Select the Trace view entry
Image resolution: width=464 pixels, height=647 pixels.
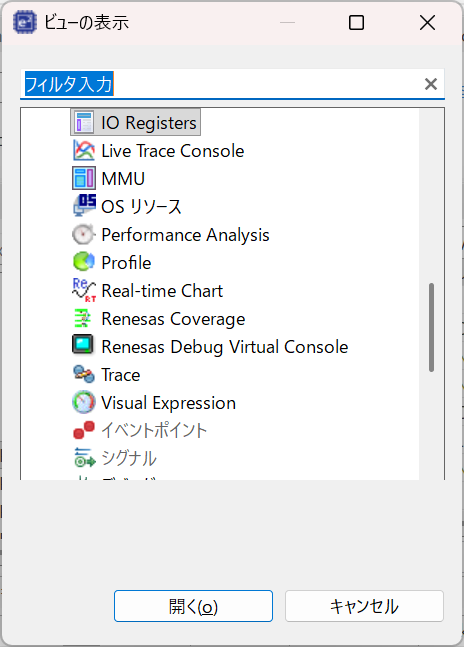[121, 375]
